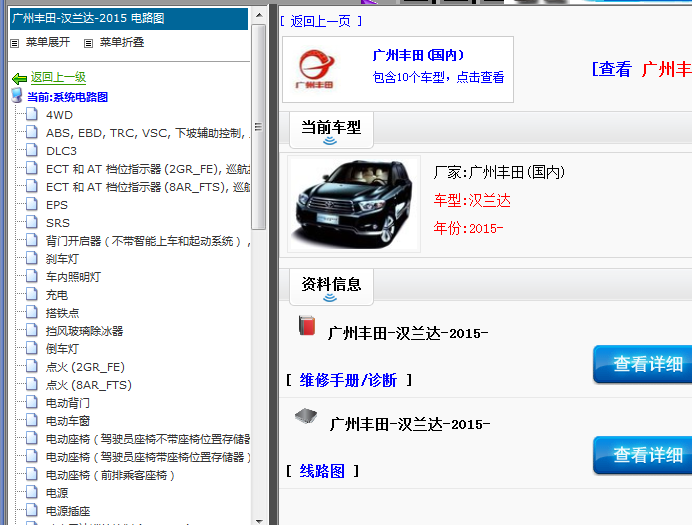The width and height of the screenshot is (692, 525).
Task: Click the document icon beside 倒车灯
Action: click(x=32, y=349)
